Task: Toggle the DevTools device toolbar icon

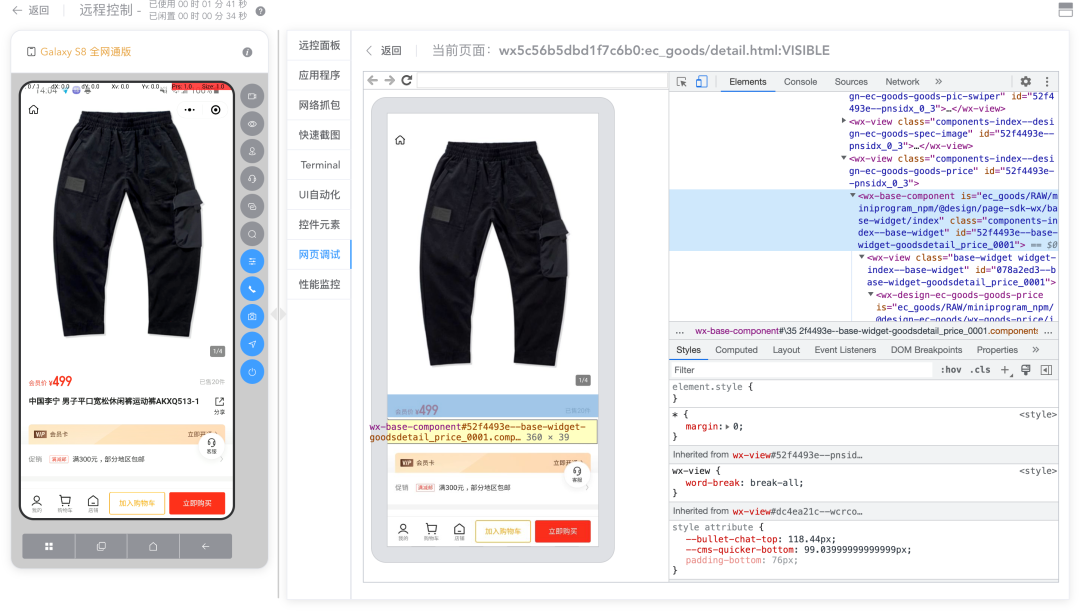Action: point(701,81)
